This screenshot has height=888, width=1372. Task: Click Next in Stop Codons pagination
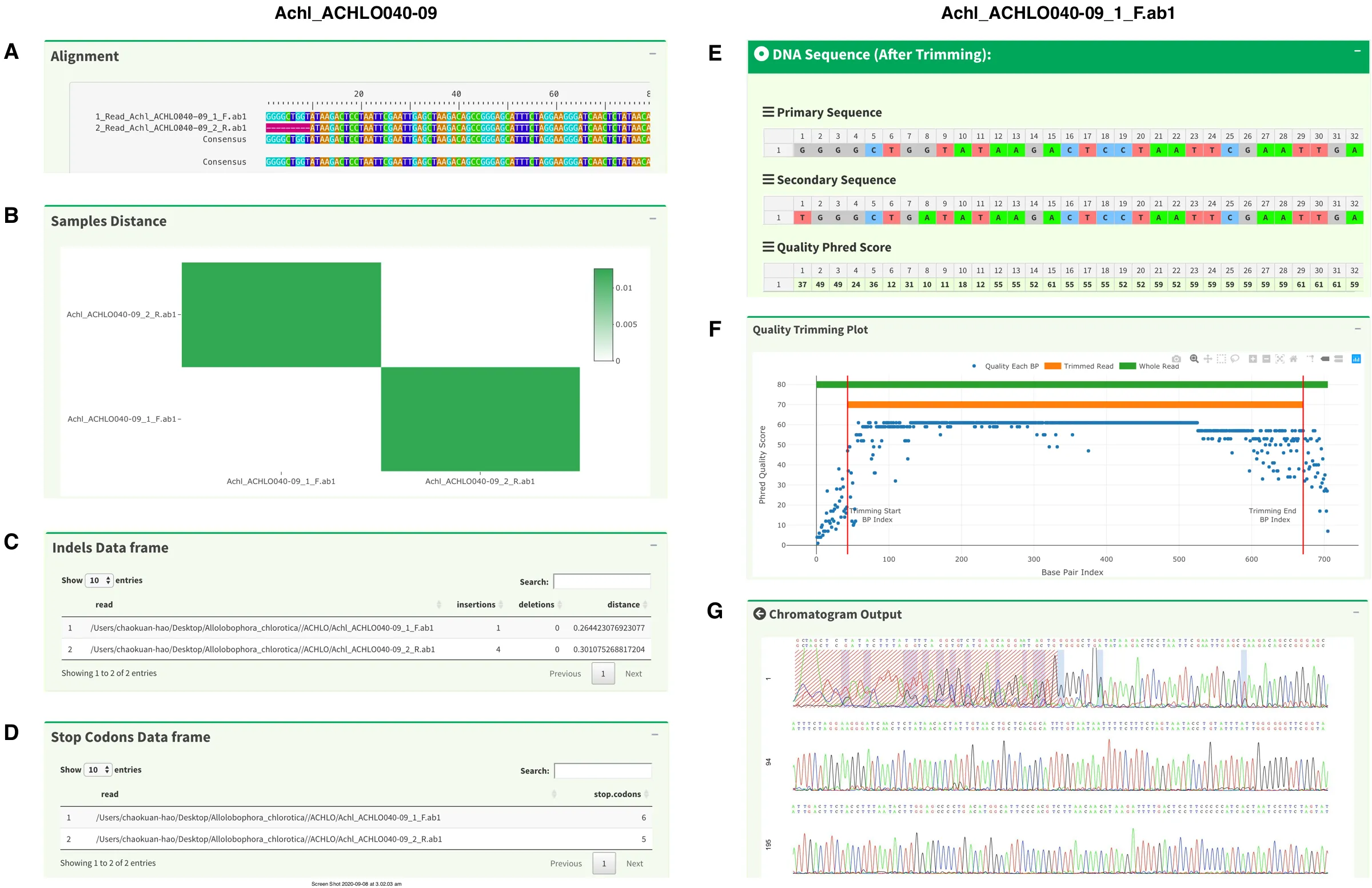(x=635, y=863)
